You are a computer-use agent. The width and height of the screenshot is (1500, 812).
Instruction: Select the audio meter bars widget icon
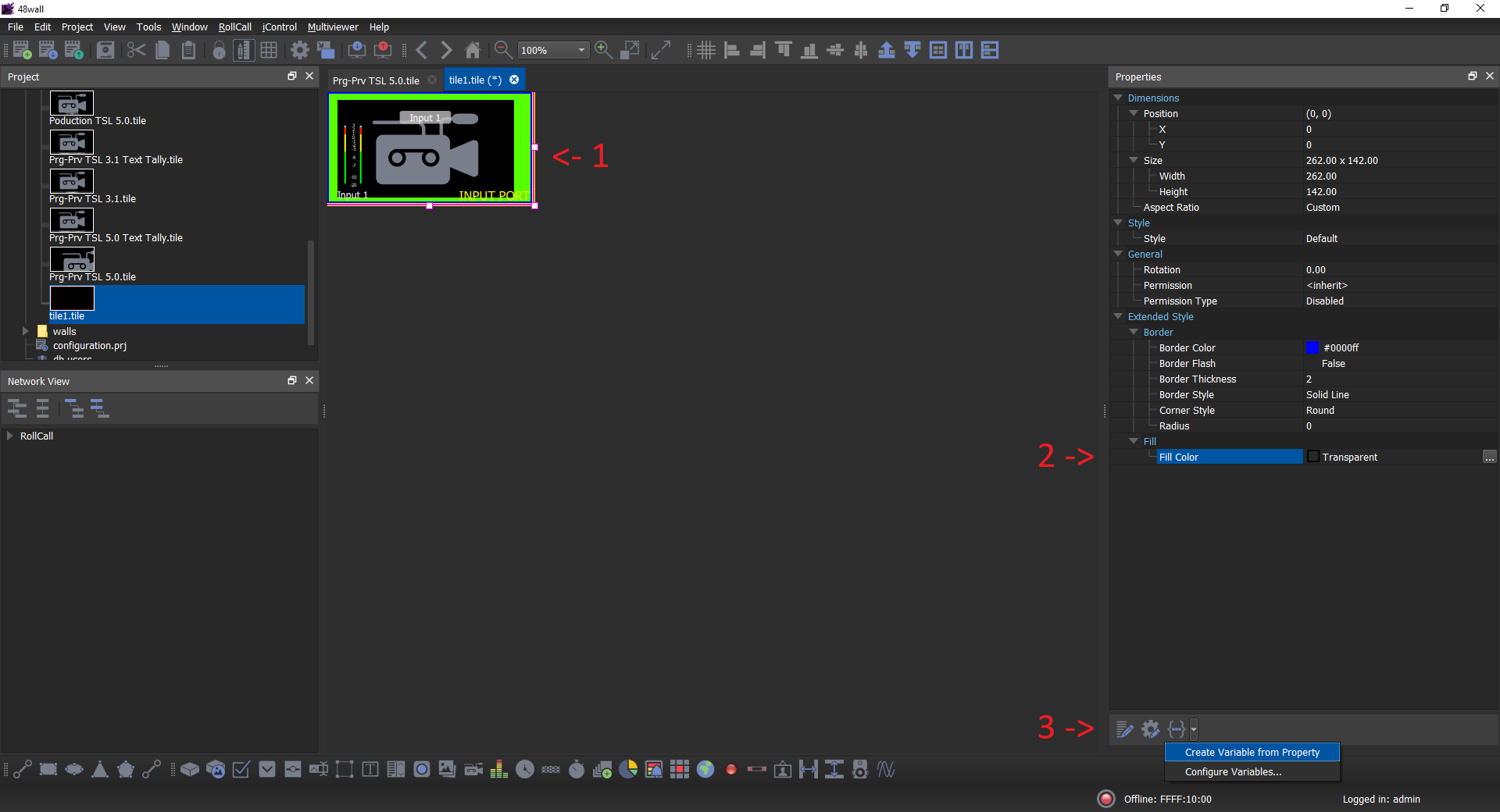coord(499,770)
